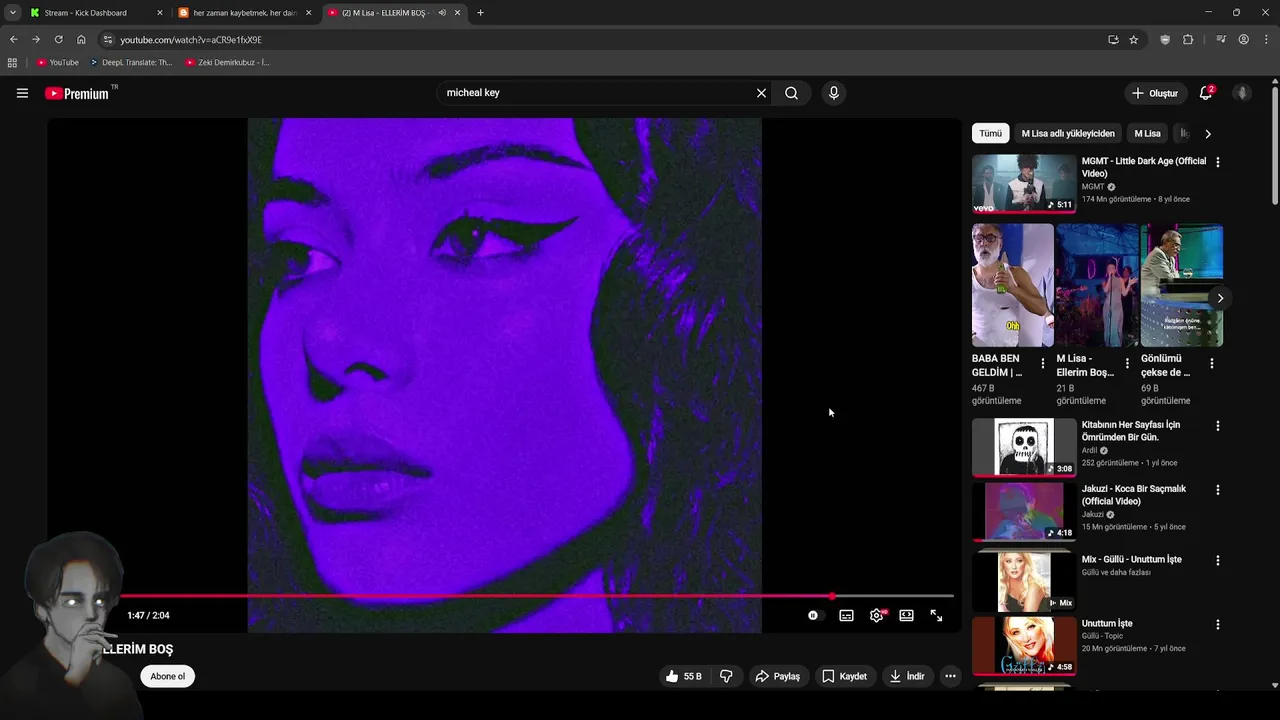
Task: Dislike the video with thumbs down
Action: pyautogui.click(x=726, y=676)
